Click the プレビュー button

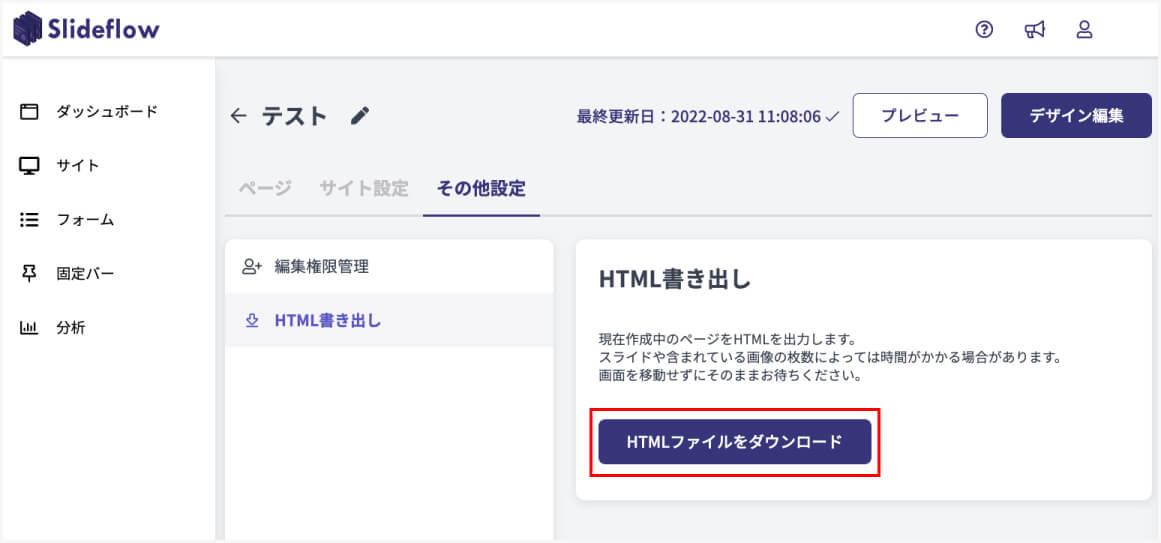click(x=920, y=116)
